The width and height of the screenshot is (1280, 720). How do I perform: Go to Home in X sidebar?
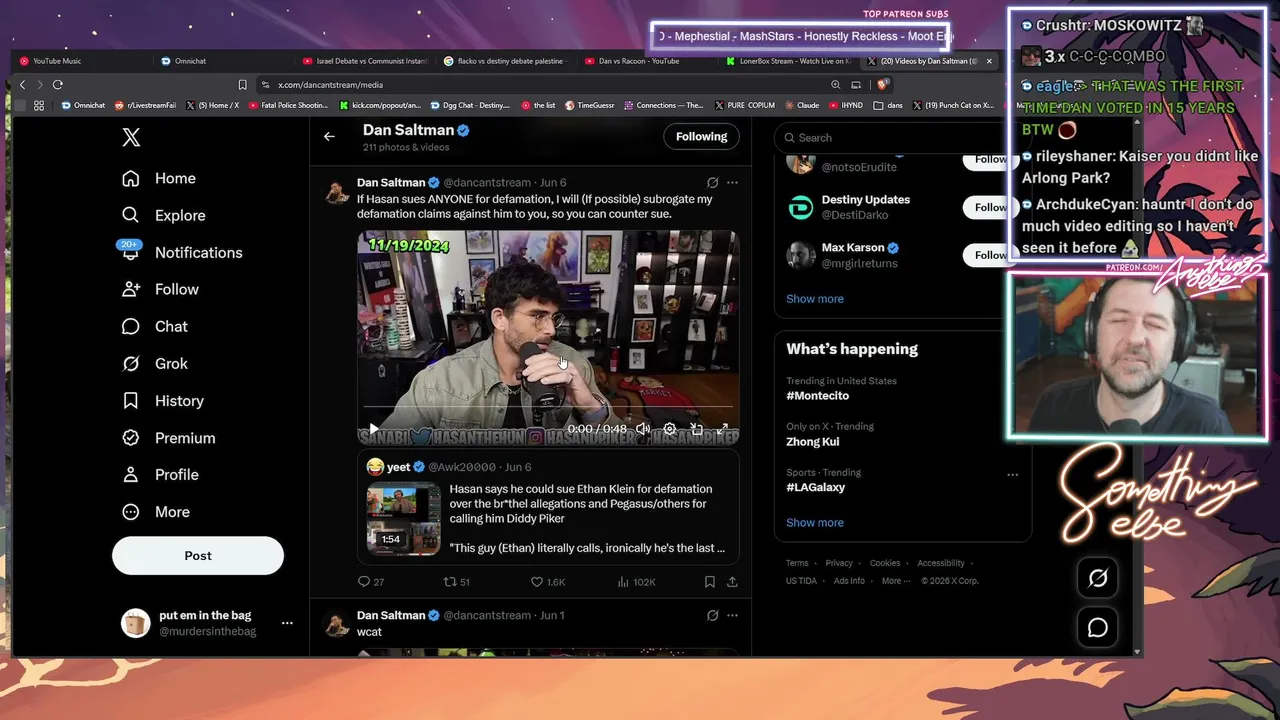pyautogui.click(x=159, y=178)
